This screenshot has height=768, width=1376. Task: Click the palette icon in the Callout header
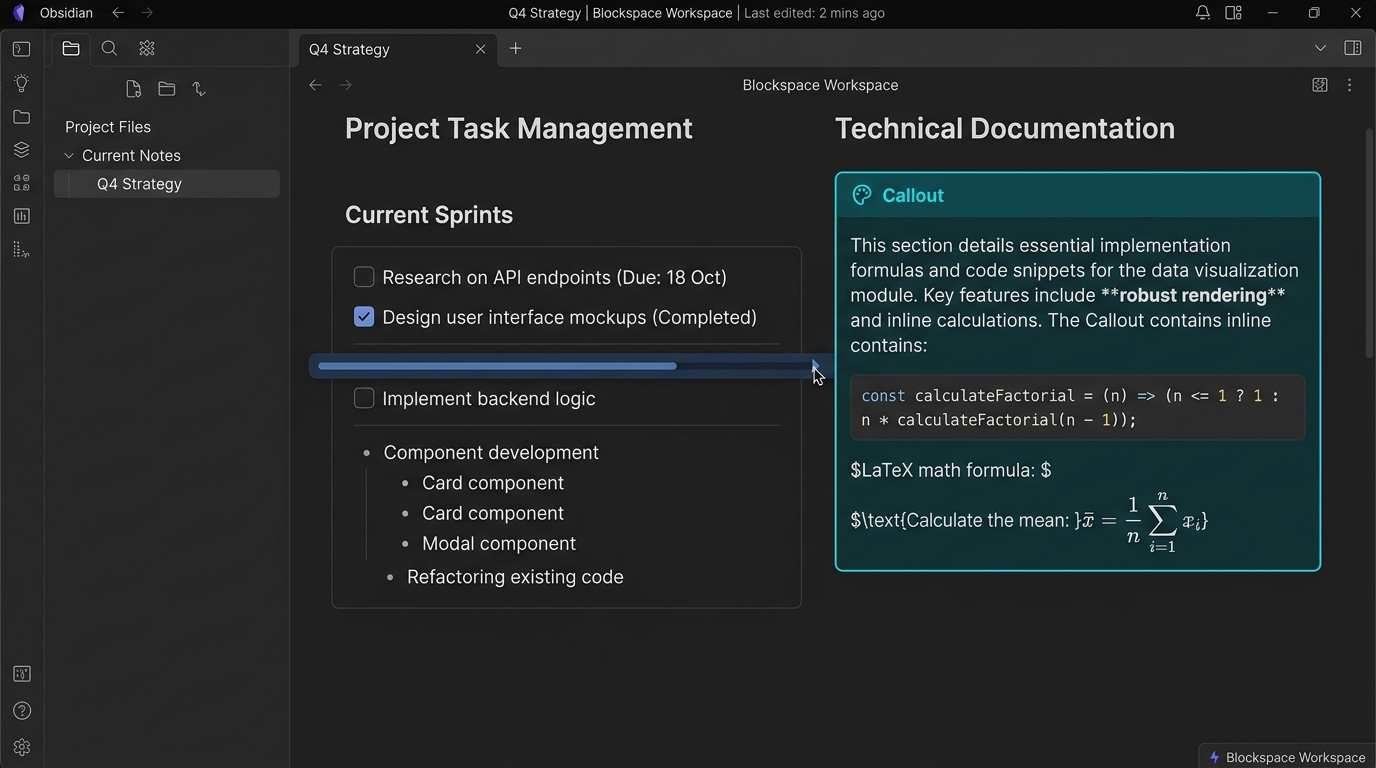pyautogui.click(x=861, y=195)
